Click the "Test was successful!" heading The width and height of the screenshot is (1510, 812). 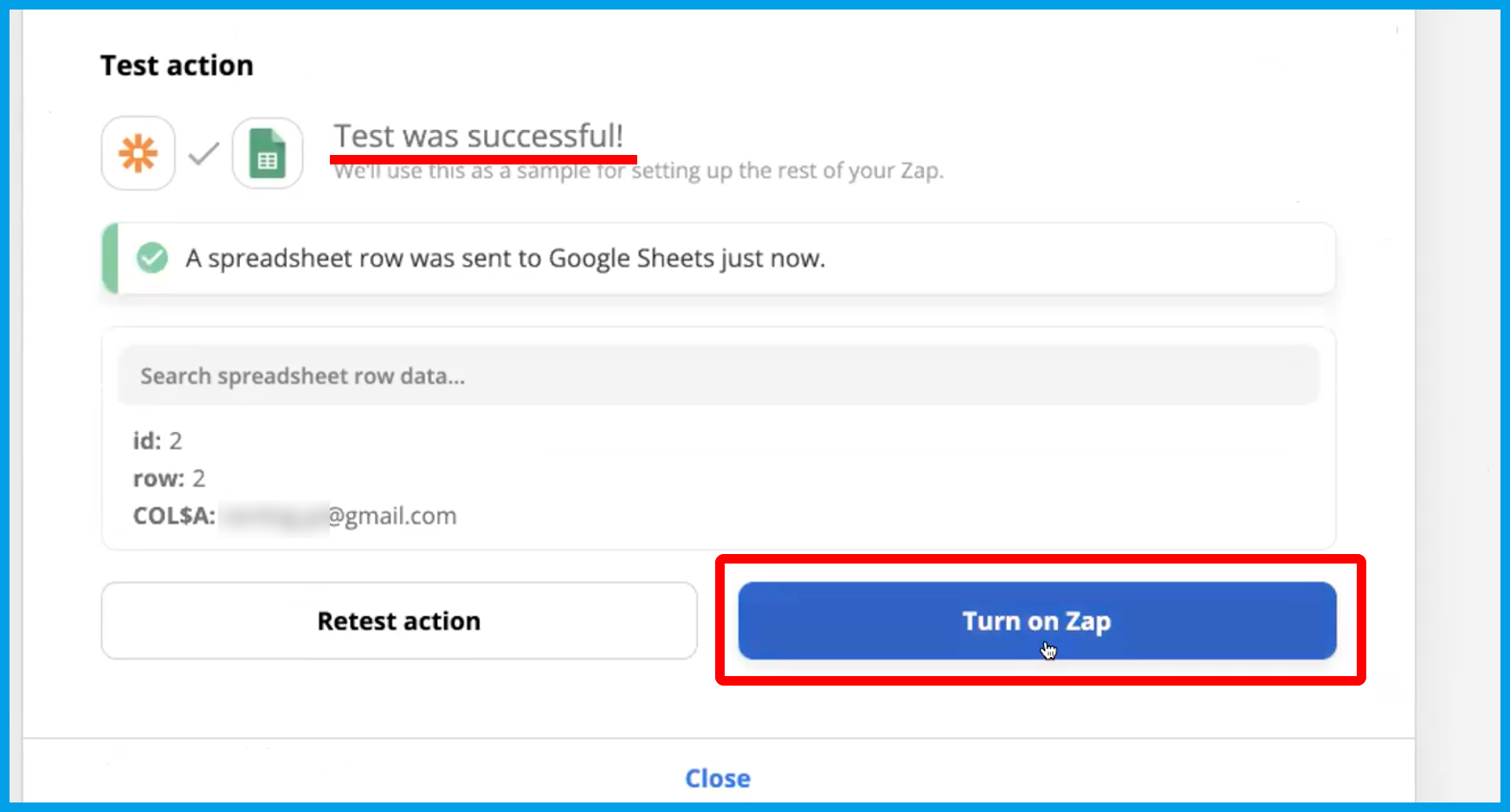(479, 136)
